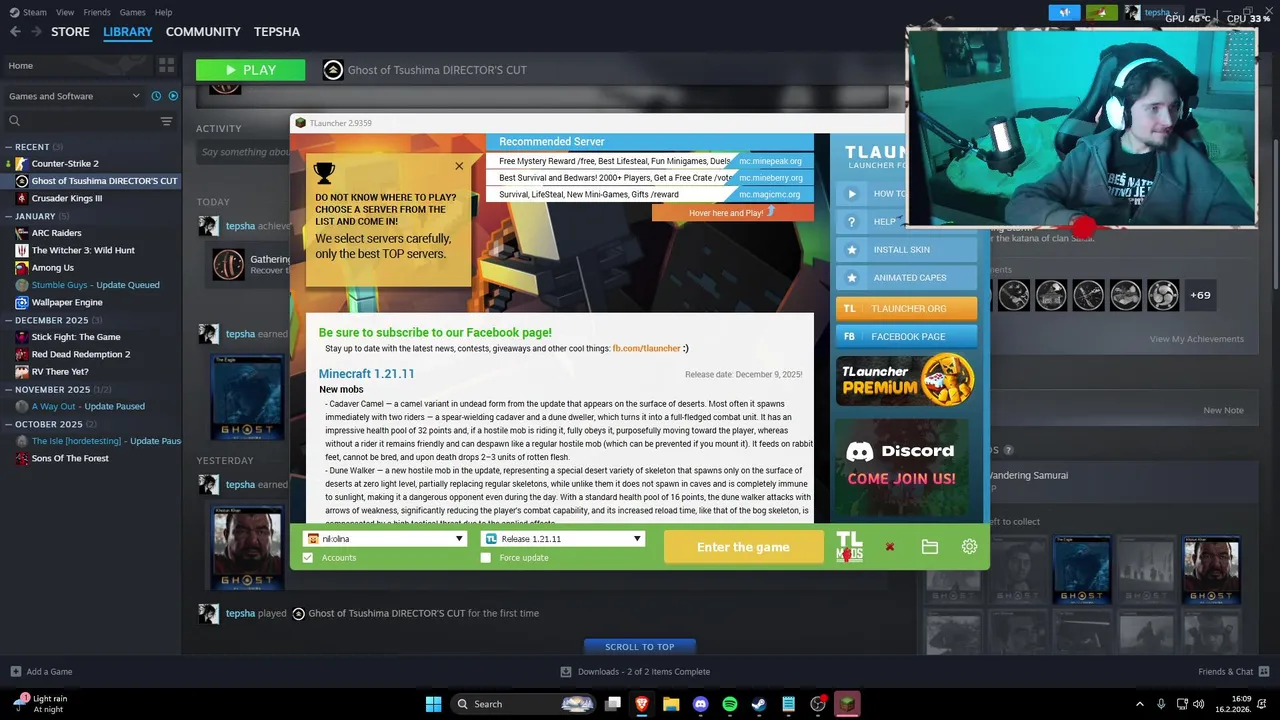
Task: Click the Ghost of Tsushima title icon
Action: click(x=333, y=70)
